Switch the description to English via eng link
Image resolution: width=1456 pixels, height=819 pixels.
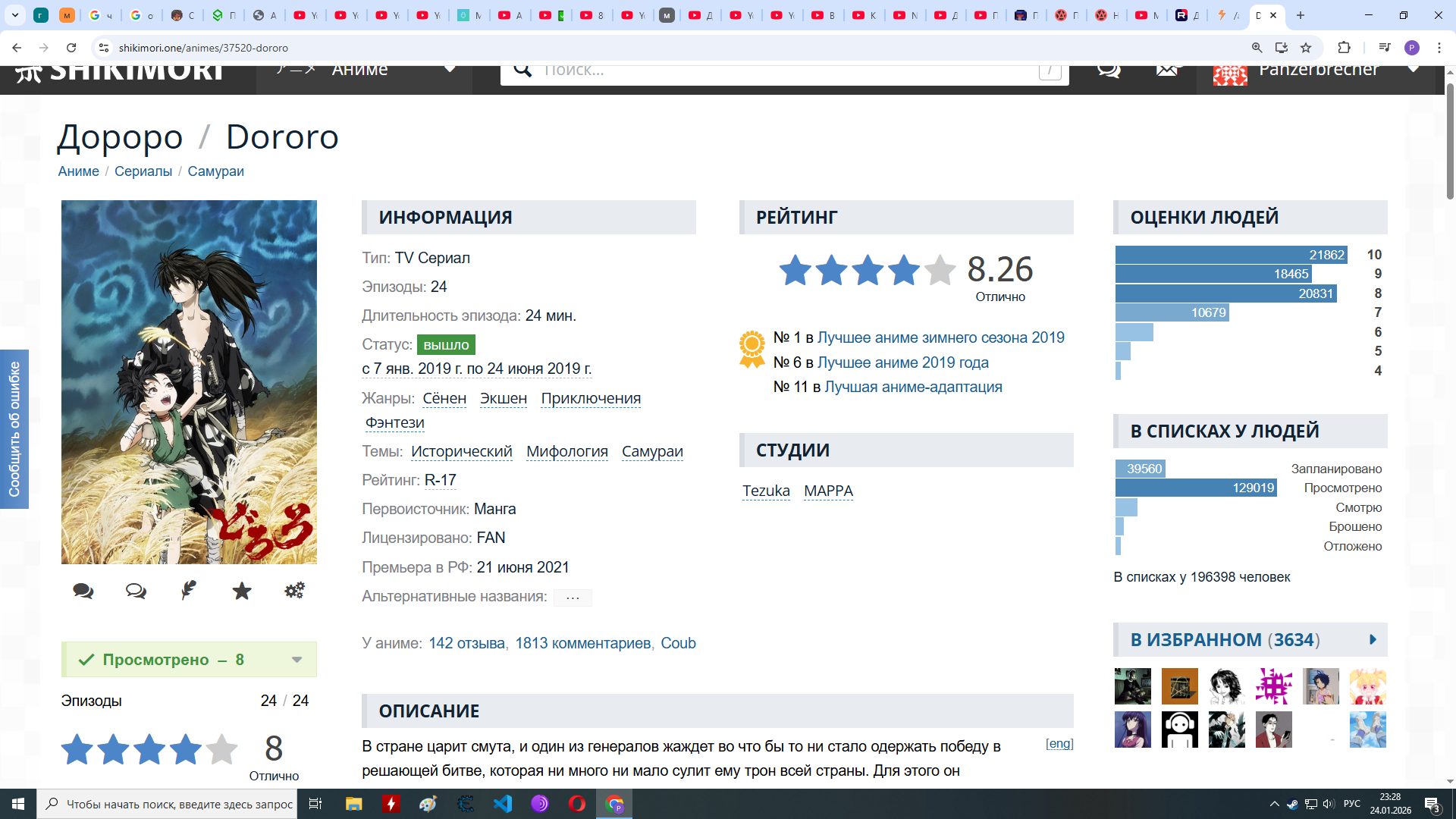tap(1059, 744)
